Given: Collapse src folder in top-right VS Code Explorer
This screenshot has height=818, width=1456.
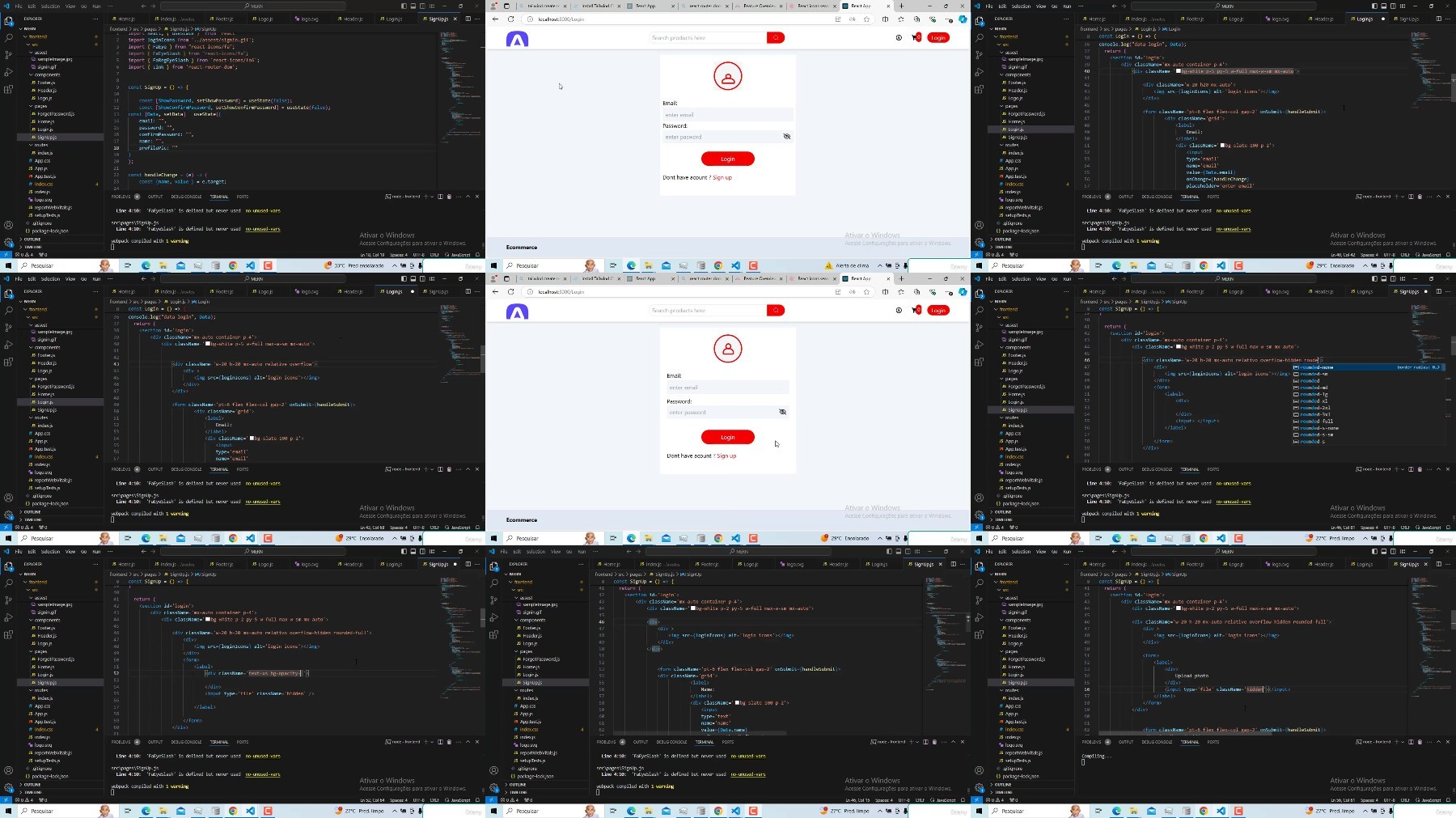Looking at the screenshot, I should [1004, 45].
